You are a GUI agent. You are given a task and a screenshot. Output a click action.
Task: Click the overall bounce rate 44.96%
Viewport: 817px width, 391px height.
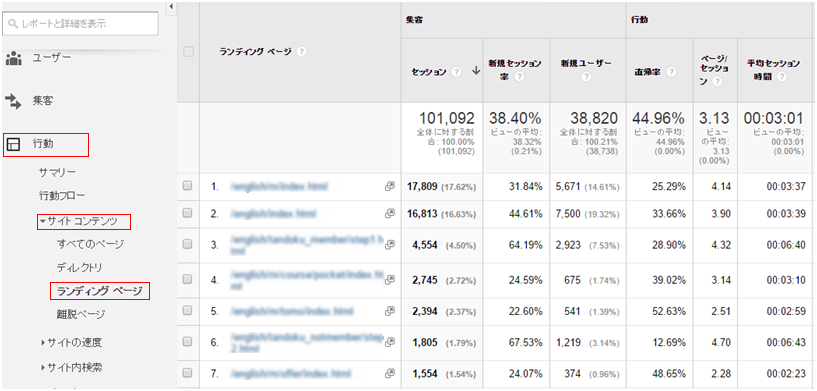(x=659, y=118)
